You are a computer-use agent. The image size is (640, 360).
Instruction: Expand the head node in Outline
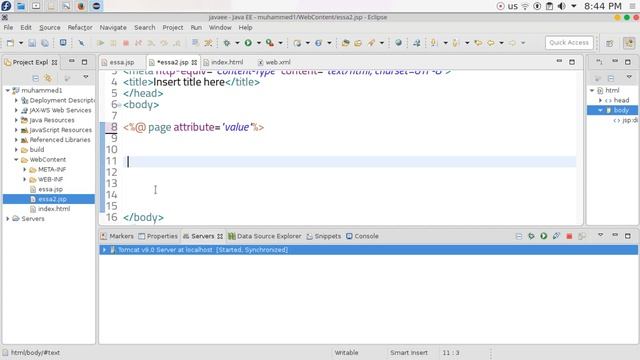tap(600, 100)
